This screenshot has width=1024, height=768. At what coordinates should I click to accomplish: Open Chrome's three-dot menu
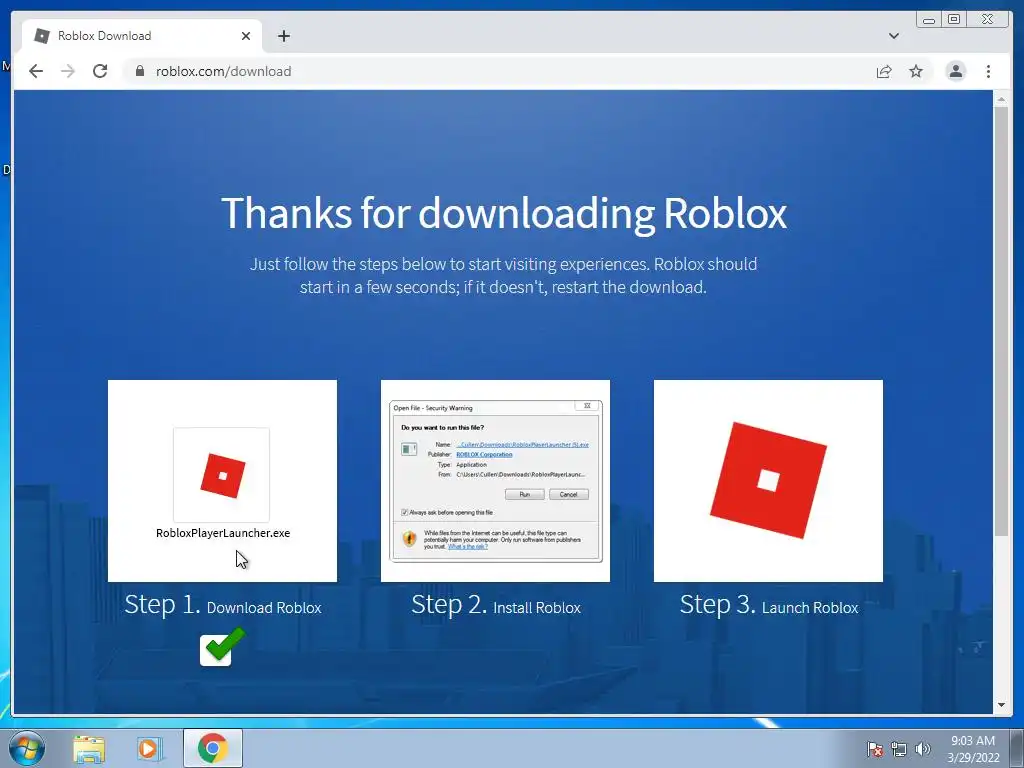[988, 71]
